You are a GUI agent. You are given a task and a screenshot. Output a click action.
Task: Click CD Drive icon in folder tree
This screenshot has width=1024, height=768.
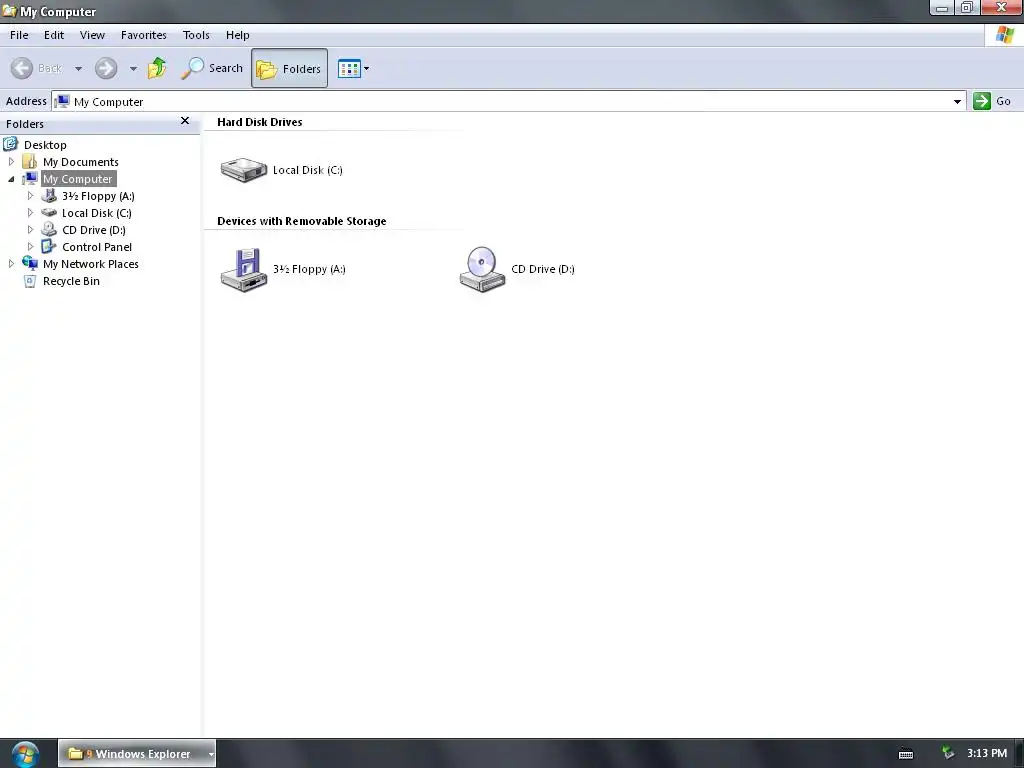49,229
